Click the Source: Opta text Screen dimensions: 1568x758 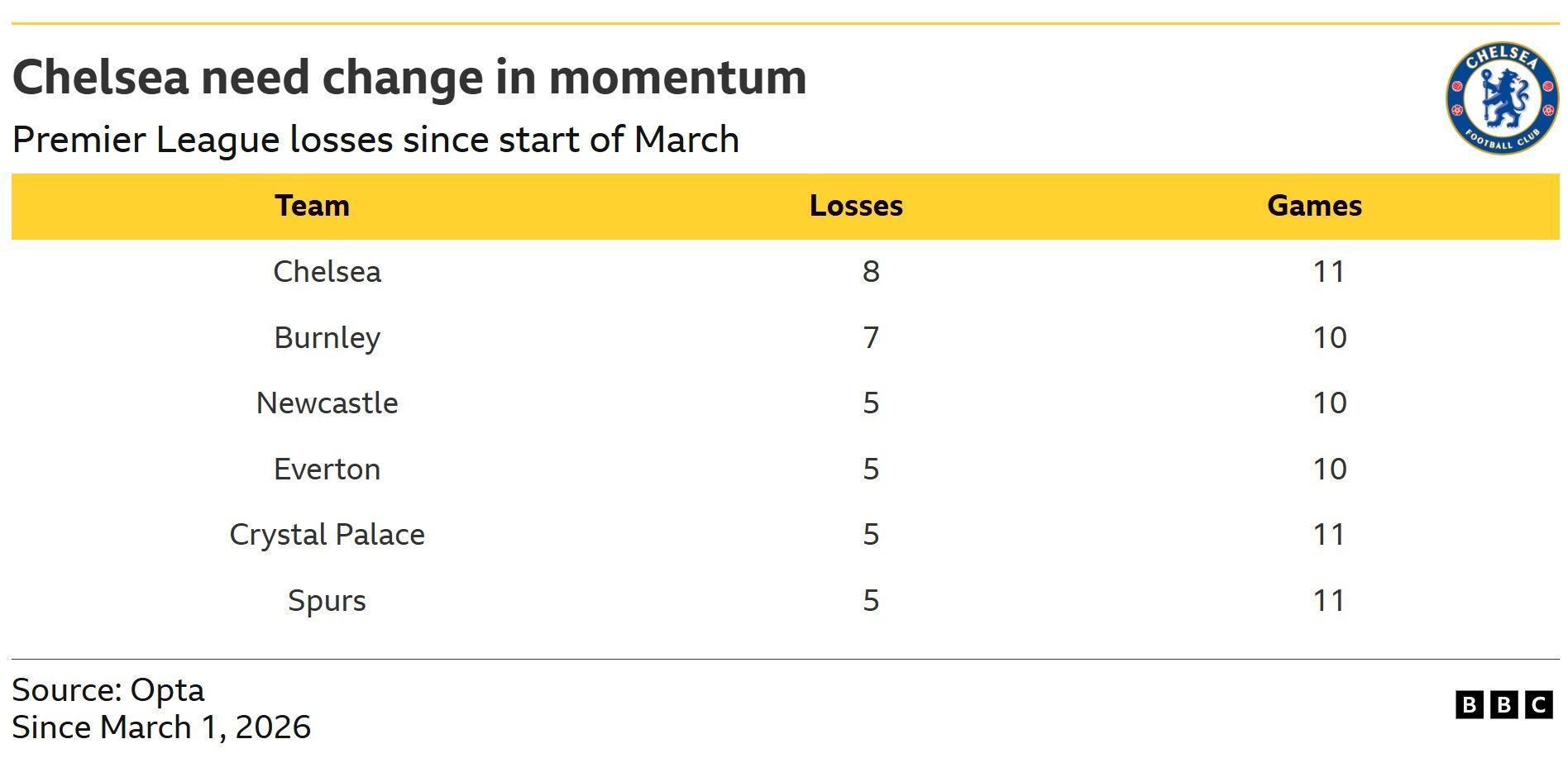tap(108, 690)
